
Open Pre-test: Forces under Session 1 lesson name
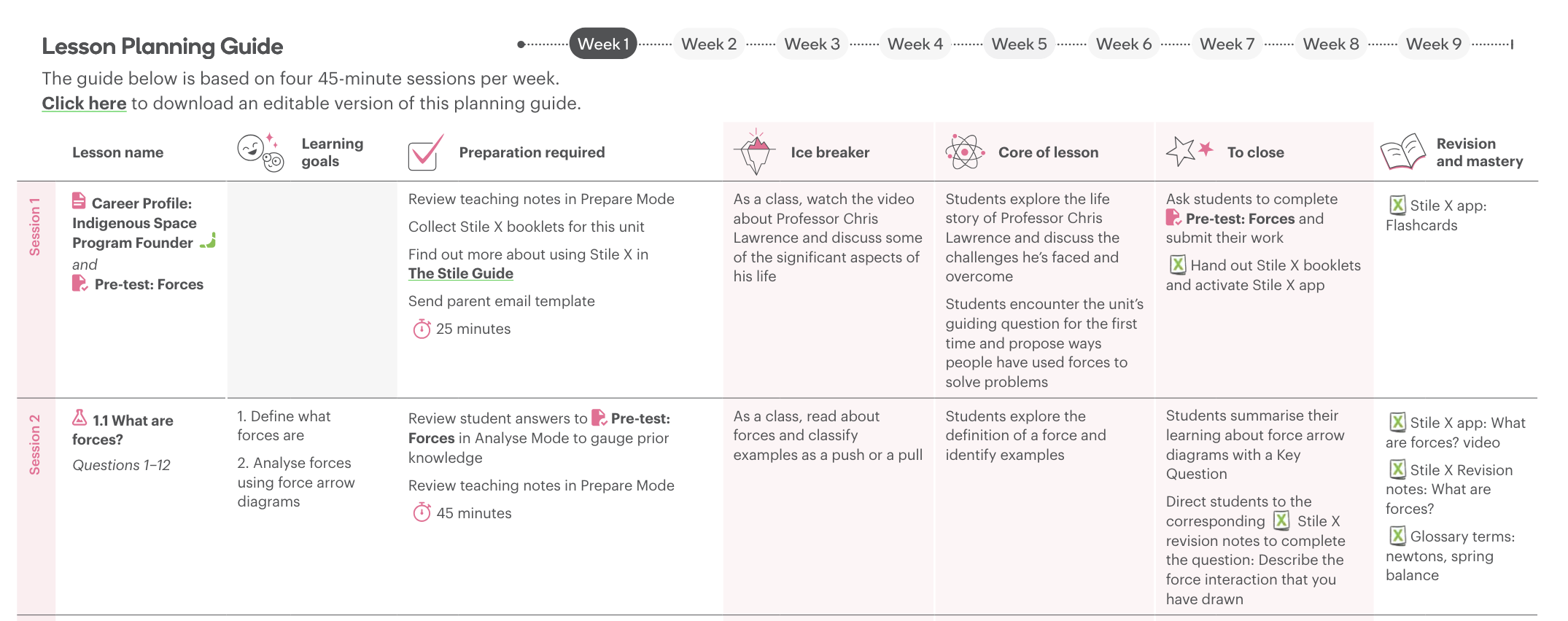(148, 284)
